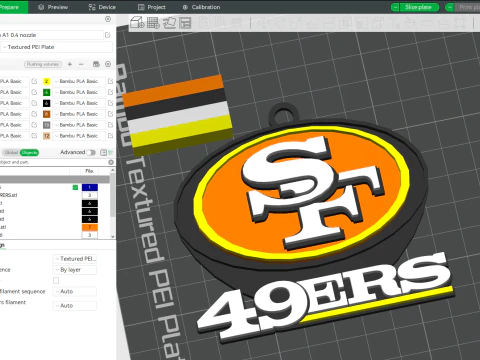Switch to Global settings mode
The width and height of the screenshot is (480, 360).
[x=11, y=152]
